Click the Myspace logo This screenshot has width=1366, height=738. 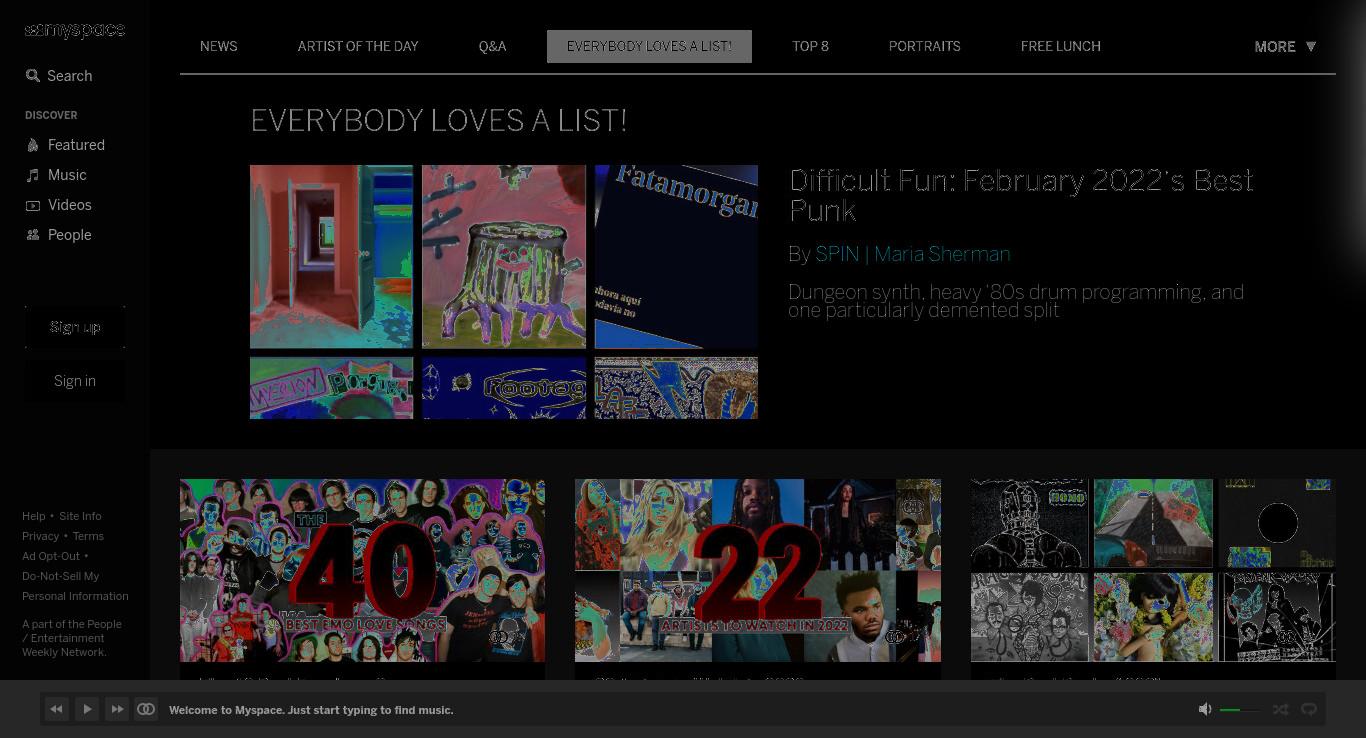[x=75, y=31]
